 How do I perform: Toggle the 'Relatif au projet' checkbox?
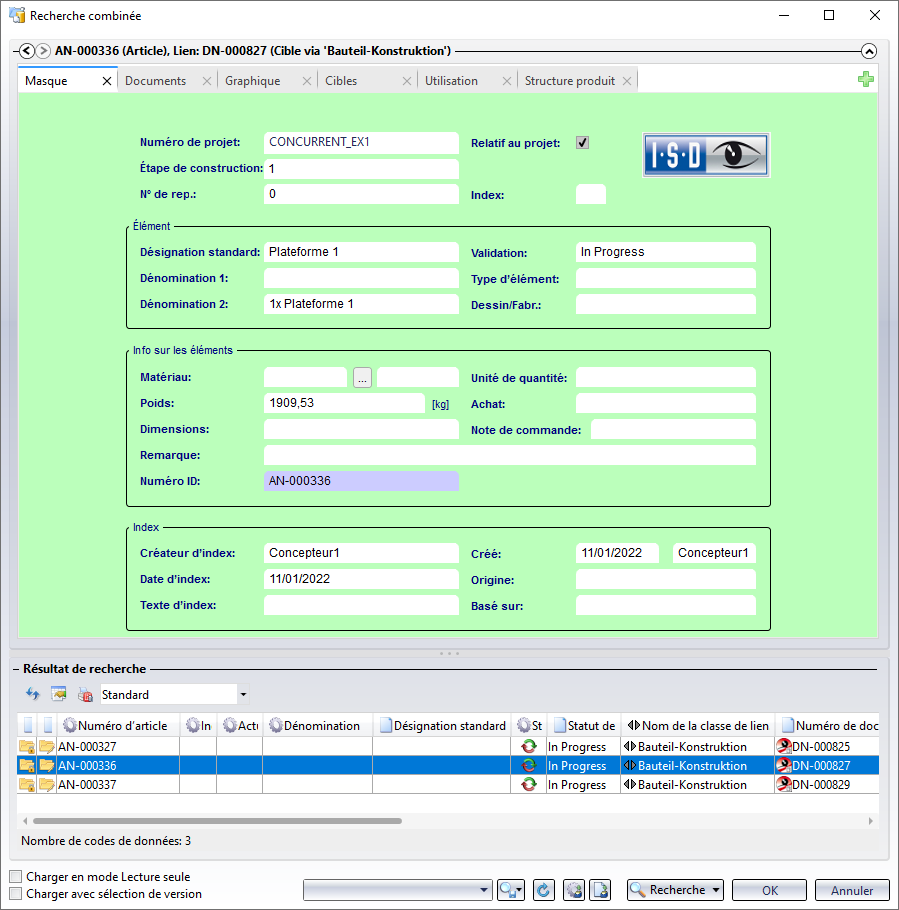pyautogui.click(x=583, y=143)
